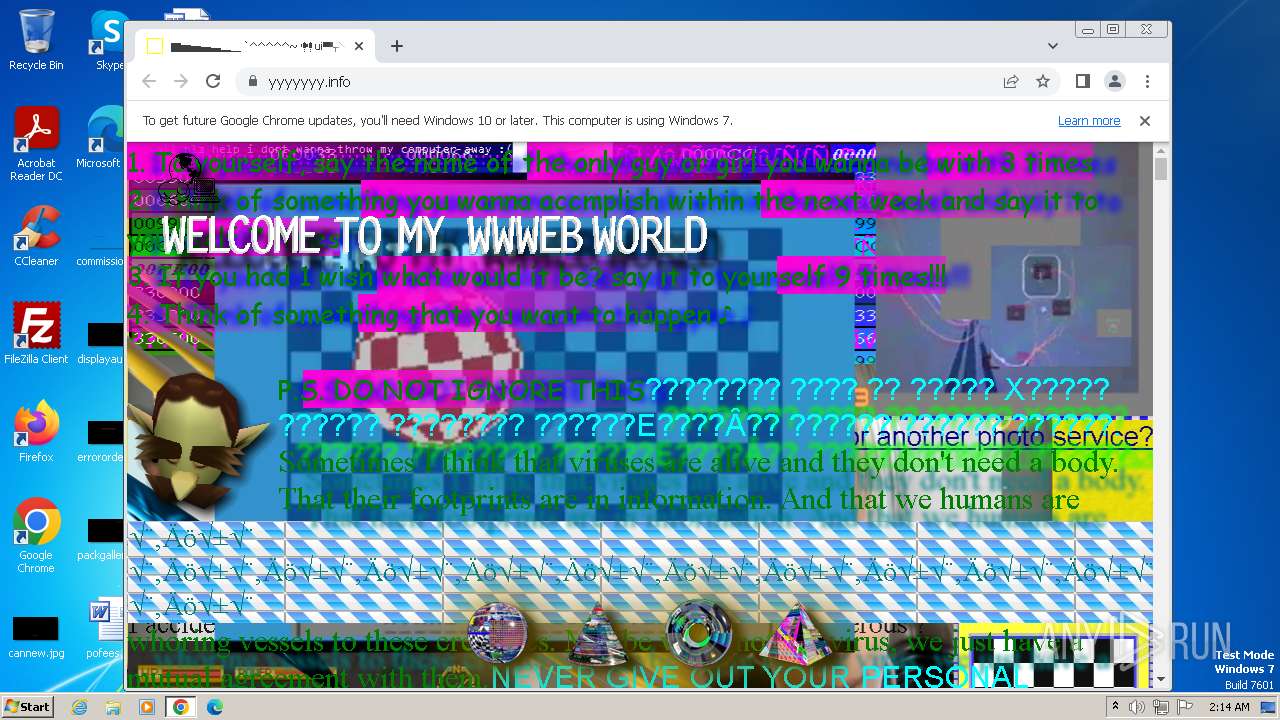The width and height of the screenshot is (1280, 720).
Task: Open the Firefox desktop icon
Action: (36, 432)
